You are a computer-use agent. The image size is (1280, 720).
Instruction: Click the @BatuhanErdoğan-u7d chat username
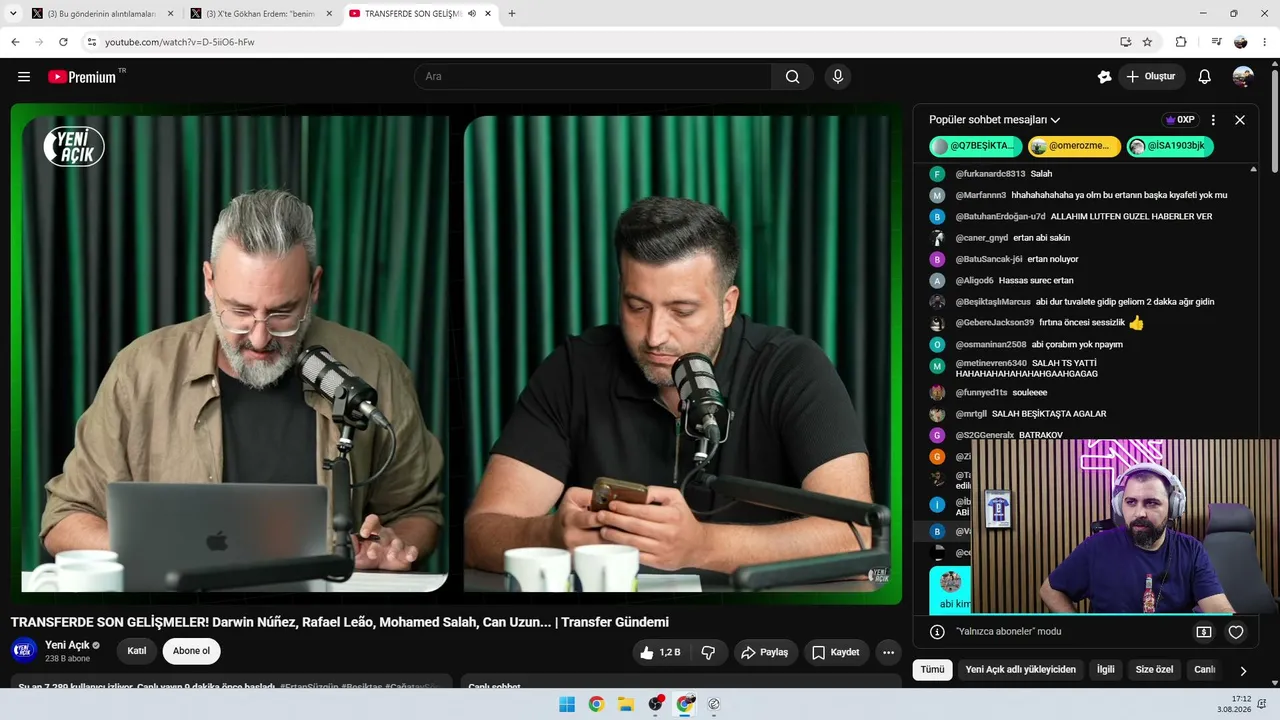(x=1000, y=217)
